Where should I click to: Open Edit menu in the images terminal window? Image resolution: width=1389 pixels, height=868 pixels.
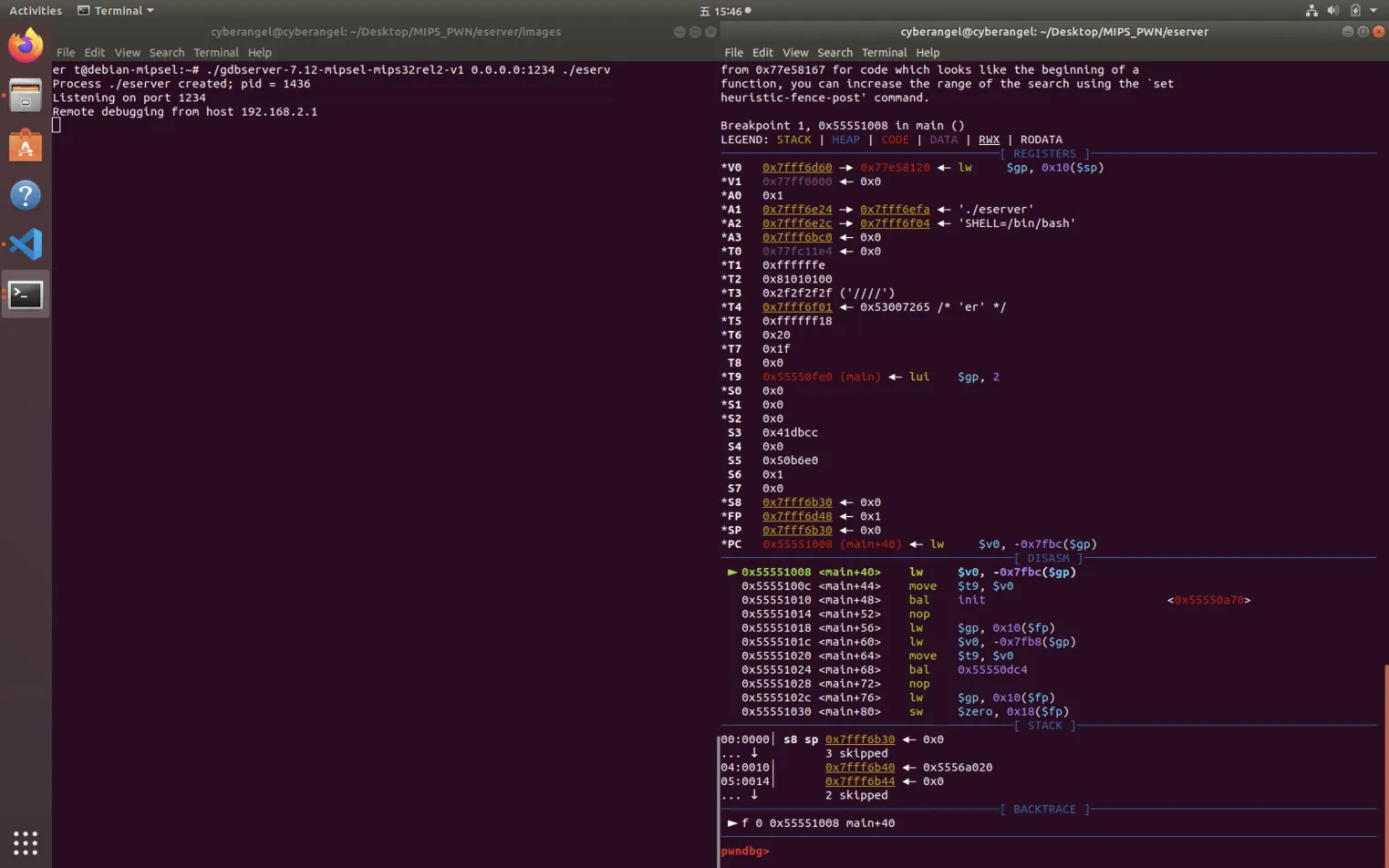pos(95,53)
